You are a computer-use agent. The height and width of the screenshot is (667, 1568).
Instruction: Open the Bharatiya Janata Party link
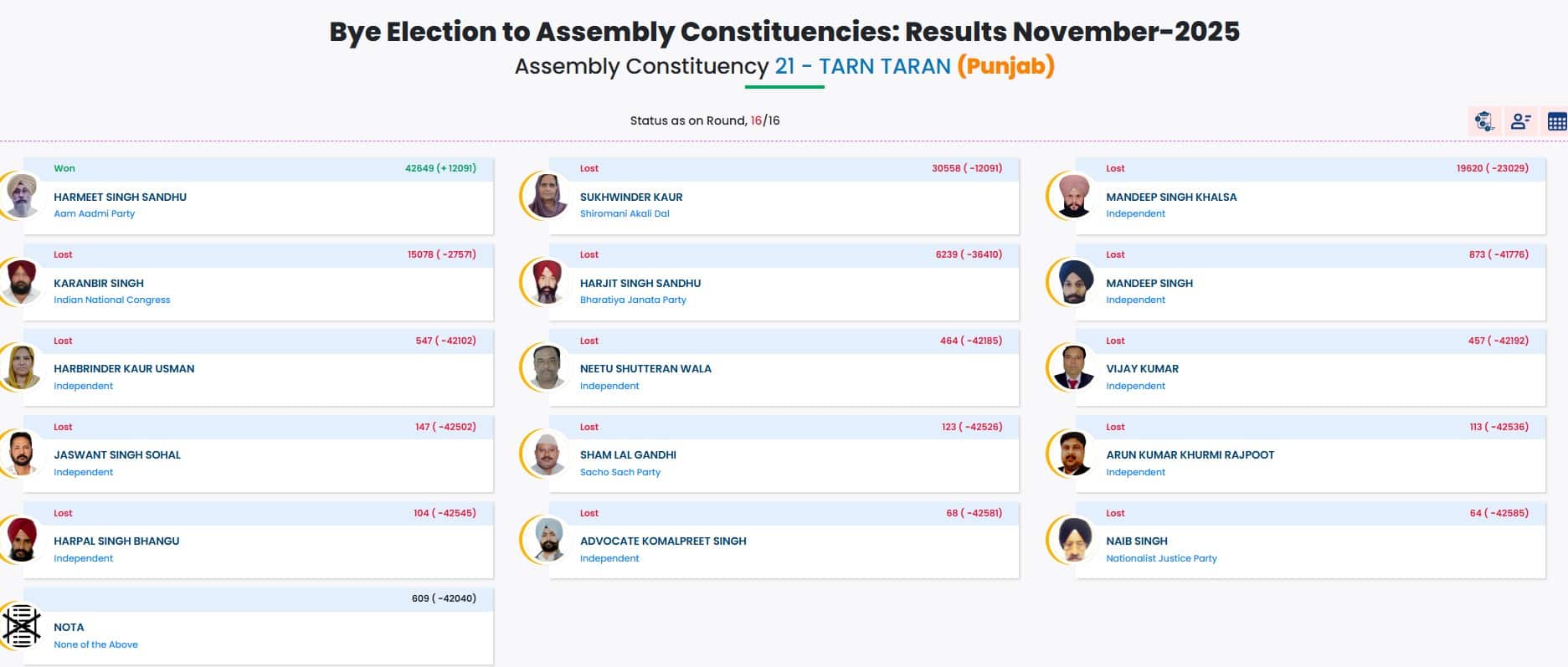[634, 300]
